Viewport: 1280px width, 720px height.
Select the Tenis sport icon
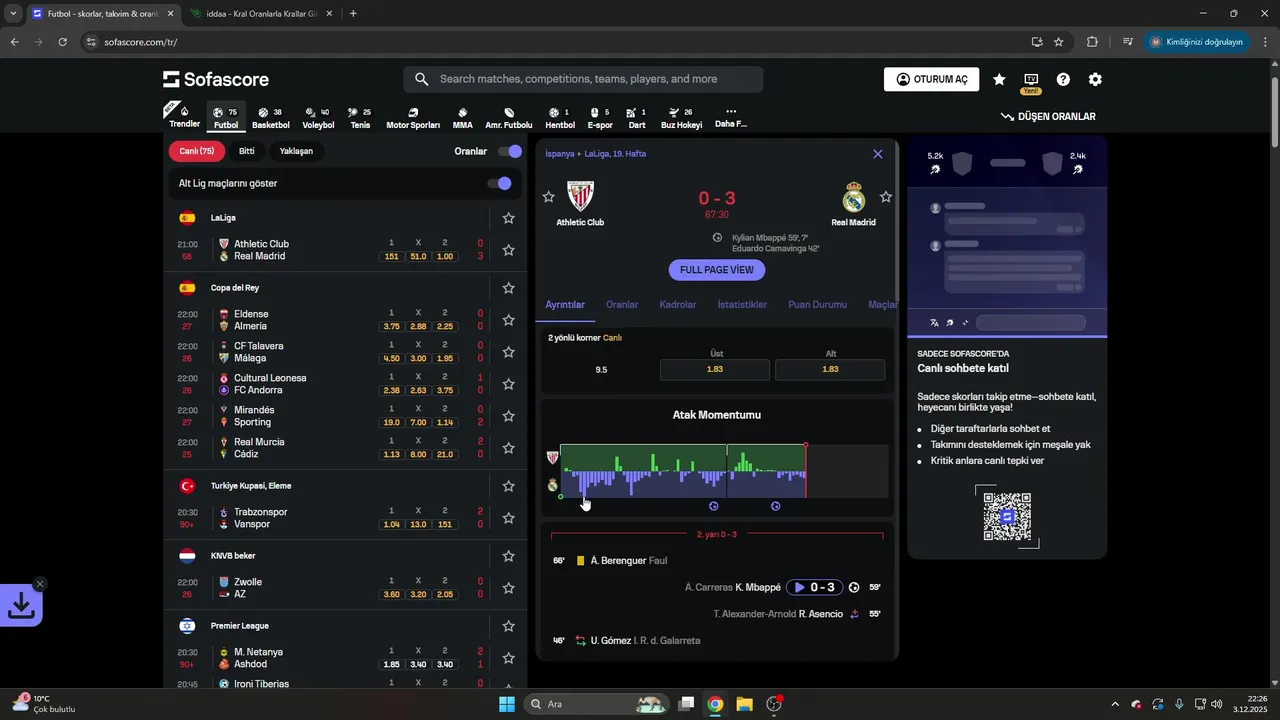click(x=360, y=118)
